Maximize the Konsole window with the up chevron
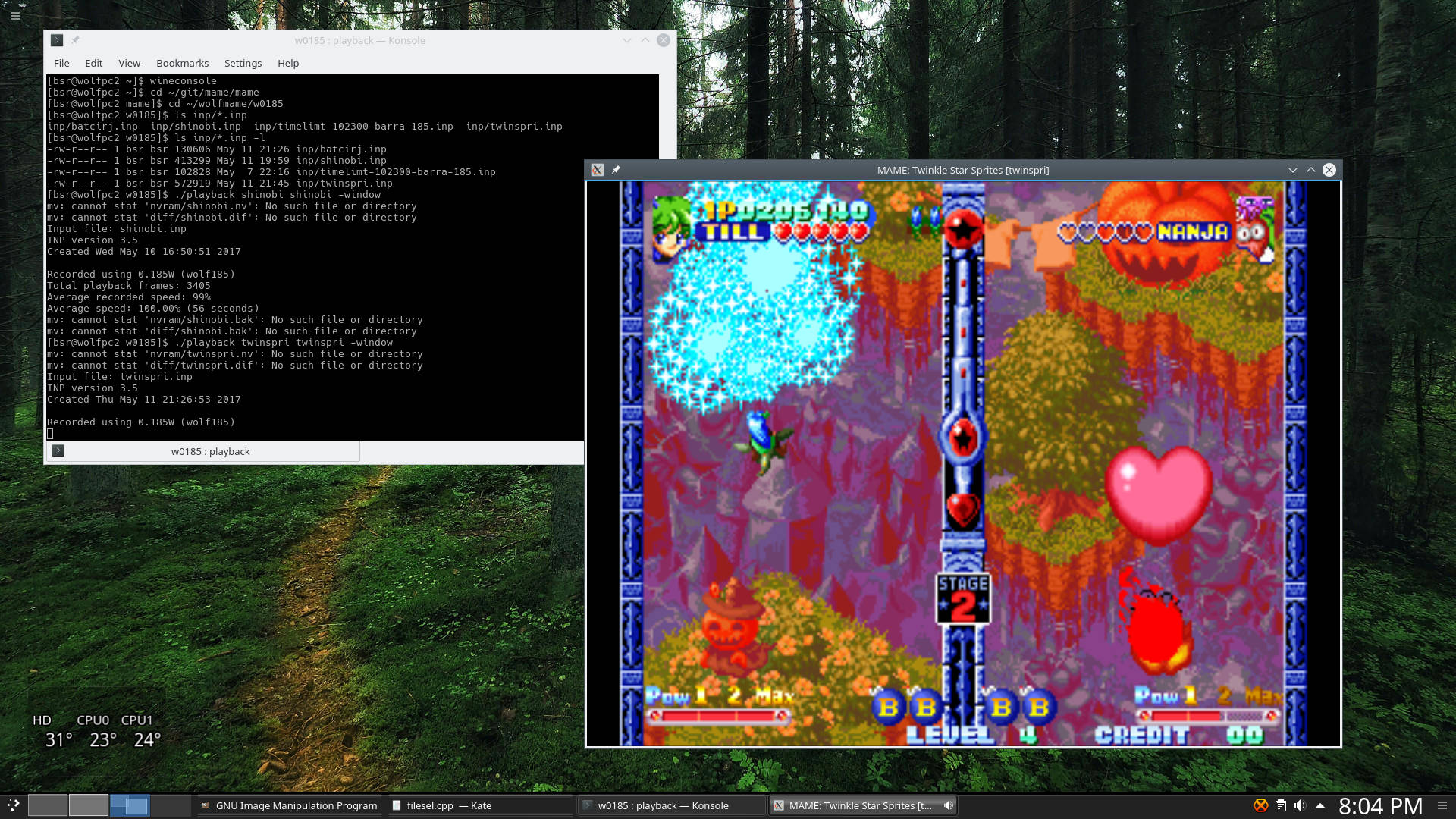 point(645,40)
